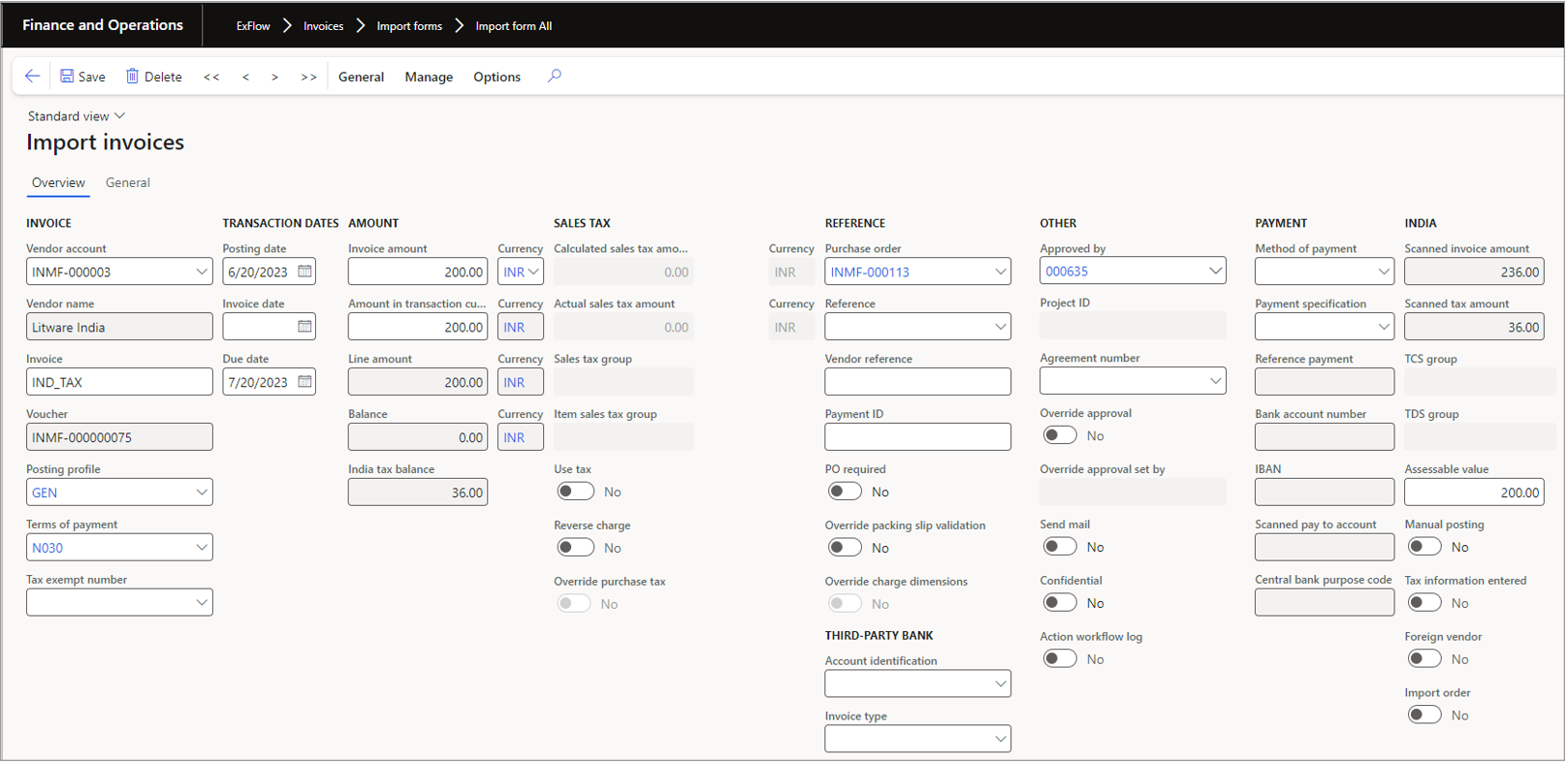Screen dimensions: 1568x764
Task: Open the Posting profile dropdown
Action: pyautogui.click(x=202, y=493)
